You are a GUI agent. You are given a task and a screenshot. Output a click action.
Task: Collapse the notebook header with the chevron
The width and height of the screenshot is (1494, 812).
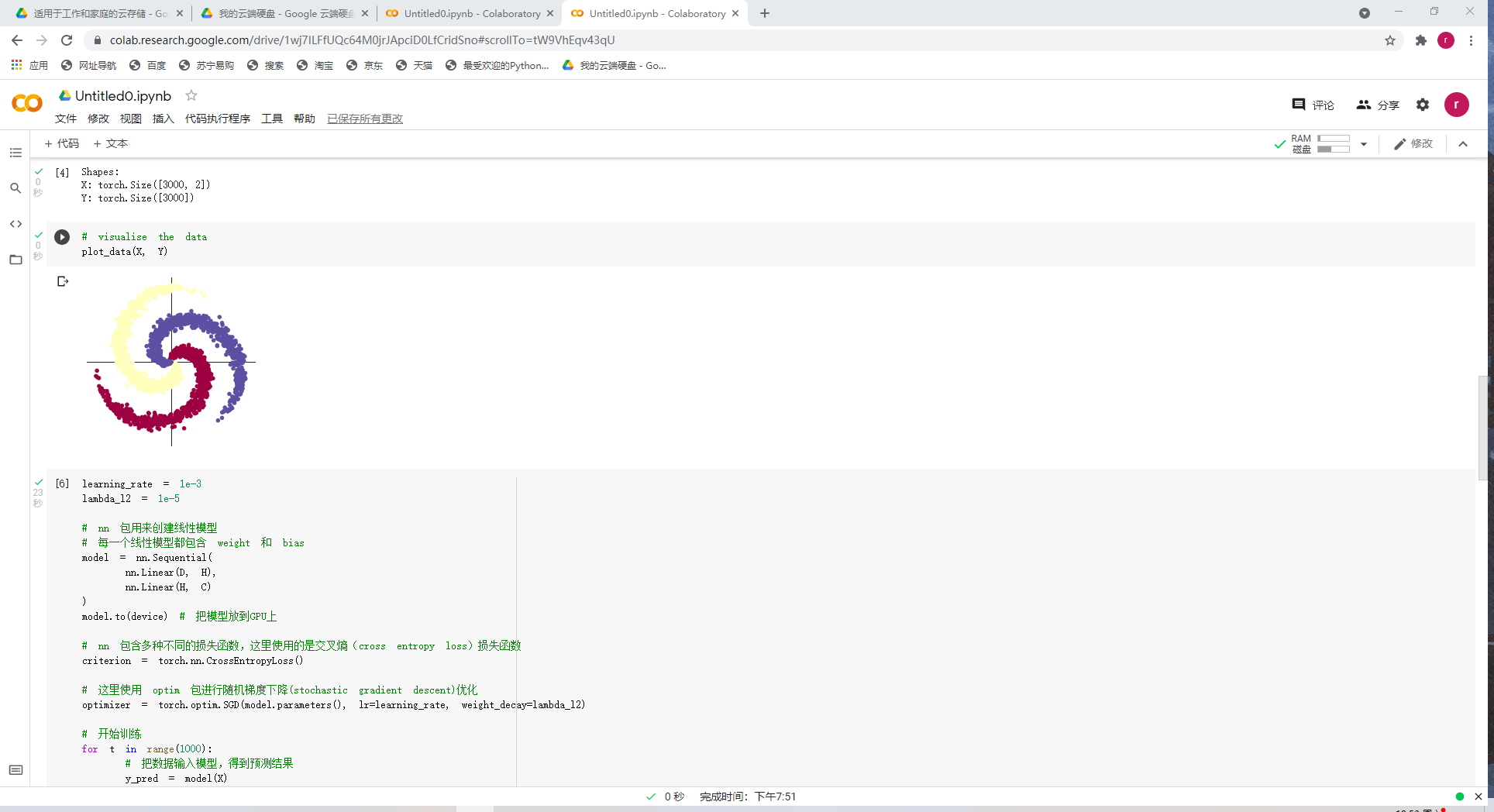pos(1463,144)
